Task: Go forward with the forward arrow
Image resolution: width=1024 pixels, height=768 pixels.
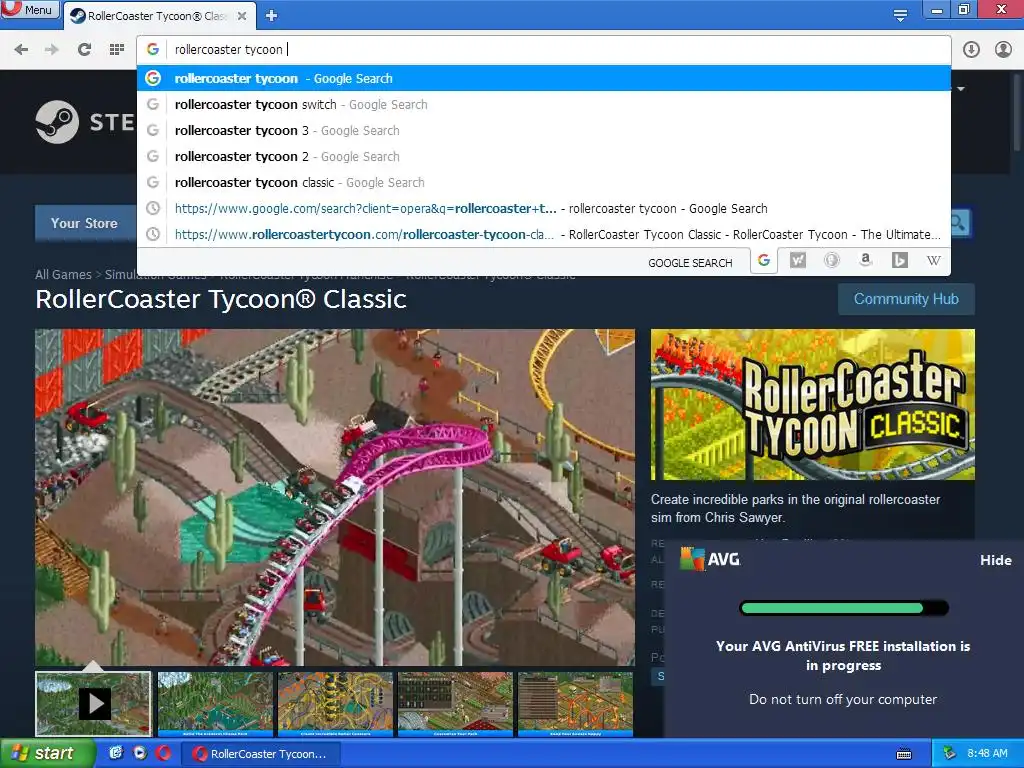Action: tap(52, 50)
